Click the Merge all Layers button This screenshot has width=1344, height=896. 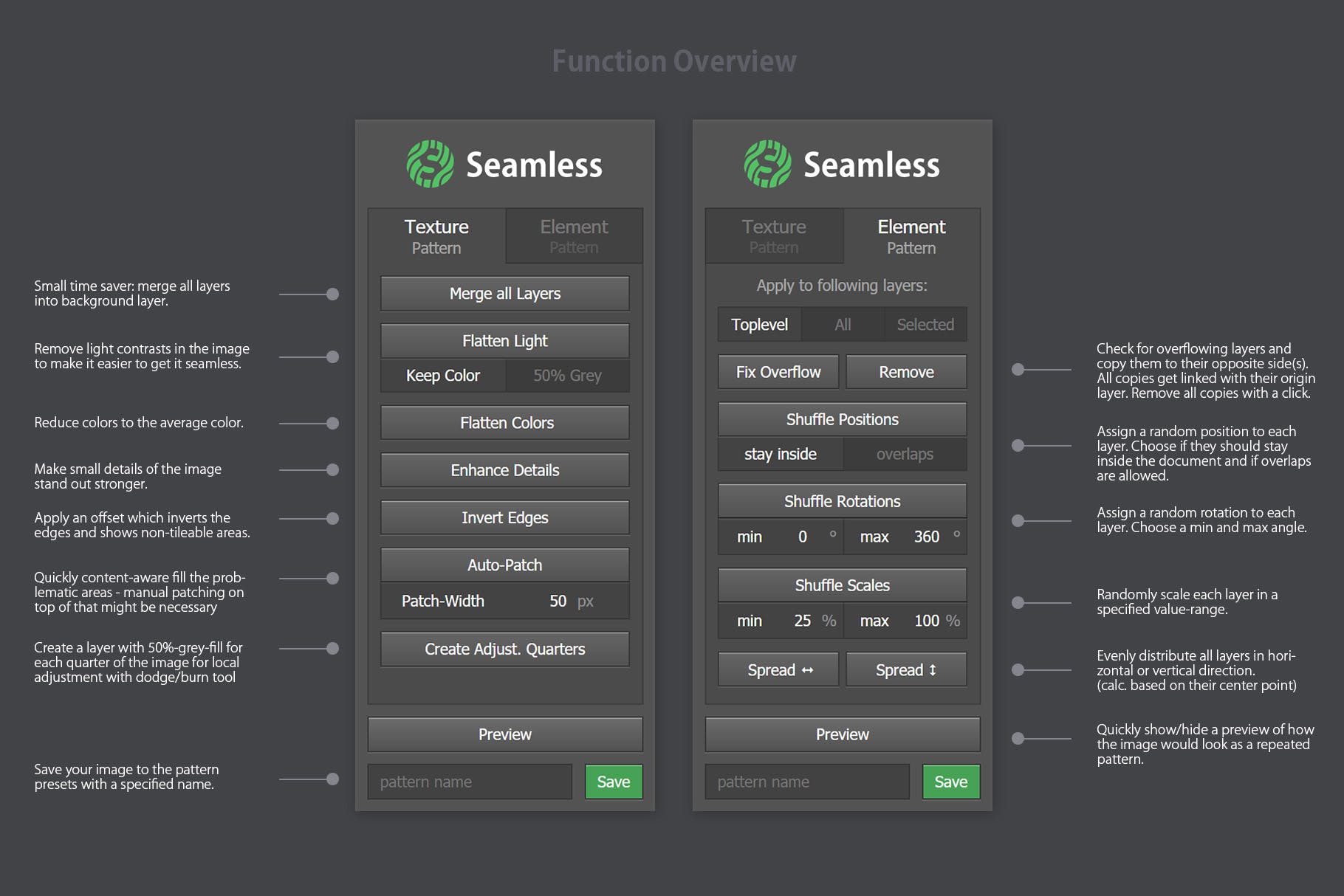[505, 294]
